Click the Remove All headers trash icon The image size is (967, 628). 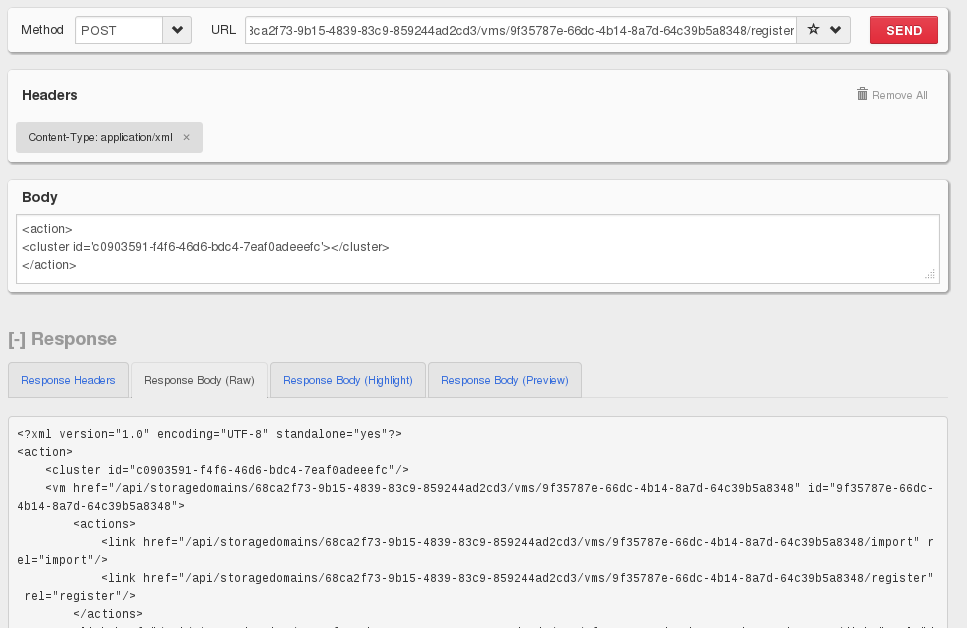pyautogui.click(x=862, y=94)
